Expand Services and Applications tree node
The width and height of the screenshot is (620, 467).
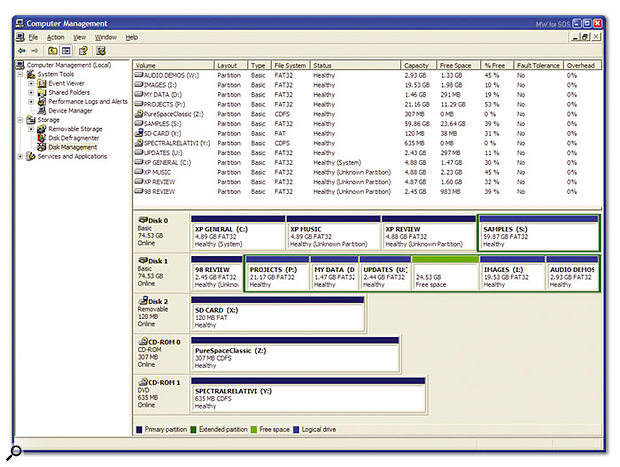coord(20,156)
